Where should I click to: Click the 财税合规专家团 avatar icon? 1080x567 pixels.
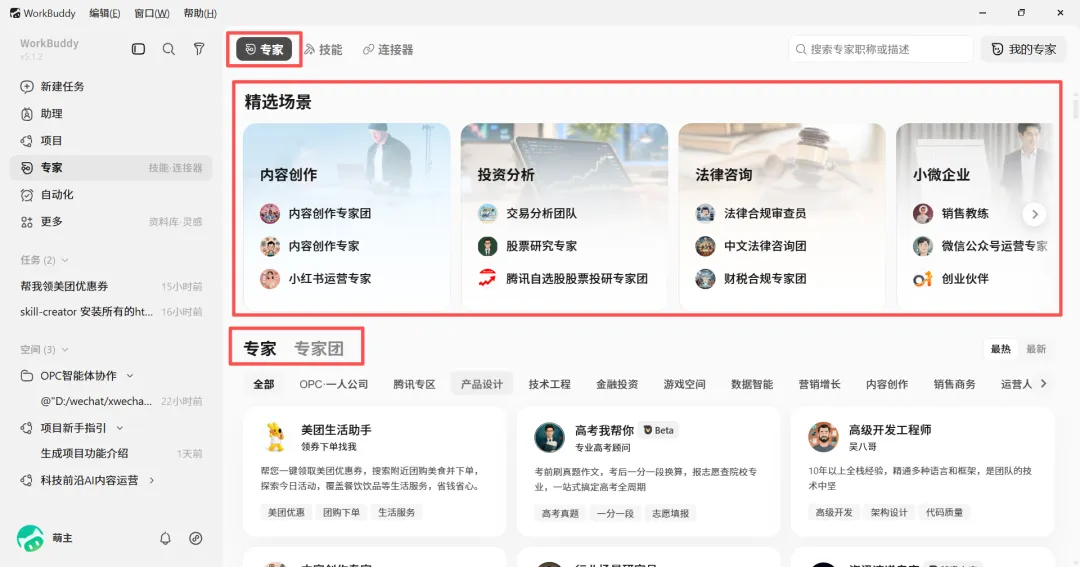tap(705, 279)
